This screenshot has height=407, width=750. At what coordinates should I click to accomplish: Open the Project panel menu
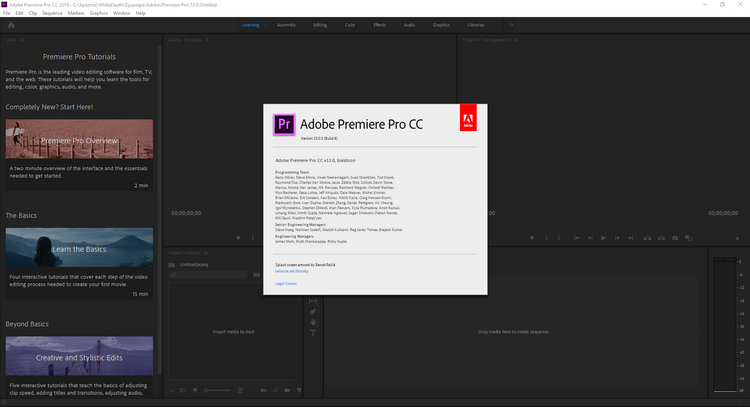[206, 253]
